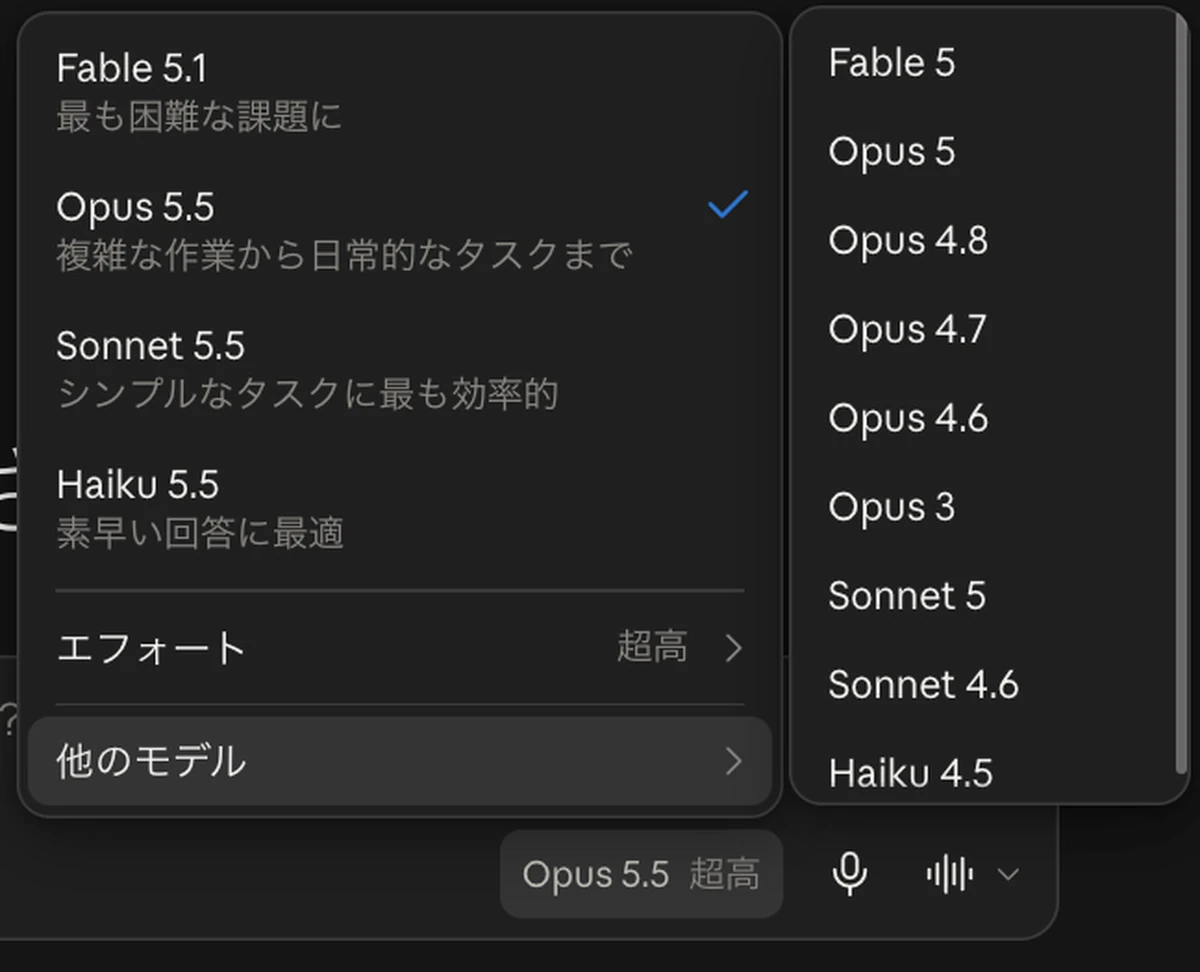This screenshot has width=1200, height=972.
Task: Select the Fable 5.1 model
Action: [400, 92]
